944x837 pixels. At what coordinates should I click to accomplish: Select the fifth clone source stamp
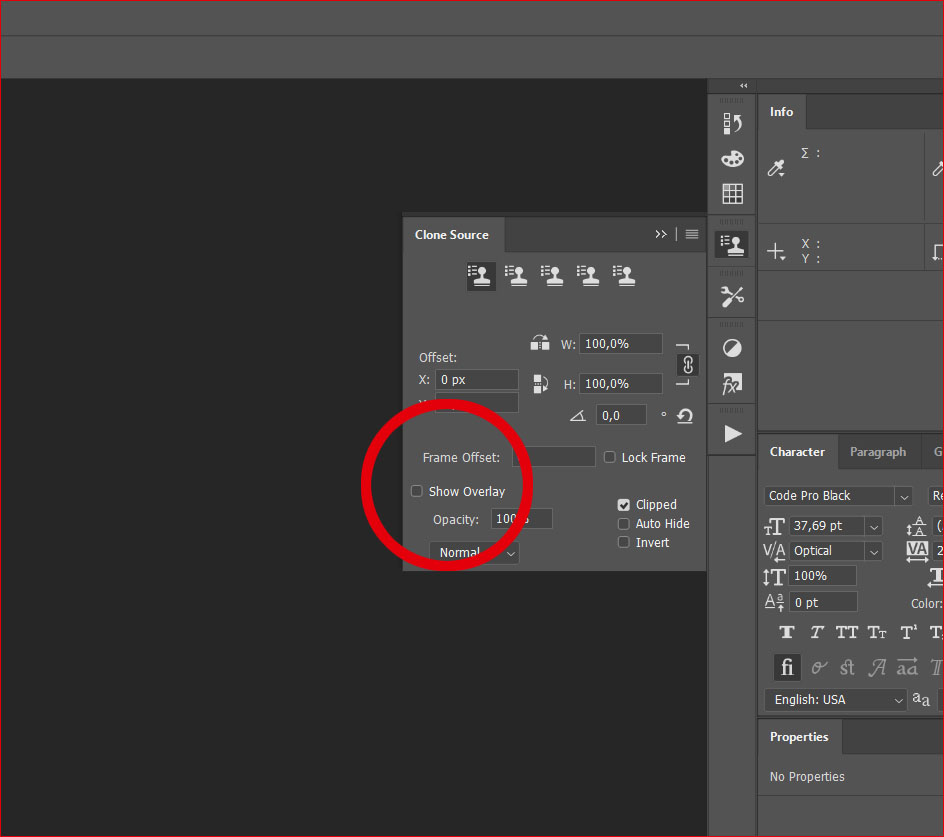point(624,276)
